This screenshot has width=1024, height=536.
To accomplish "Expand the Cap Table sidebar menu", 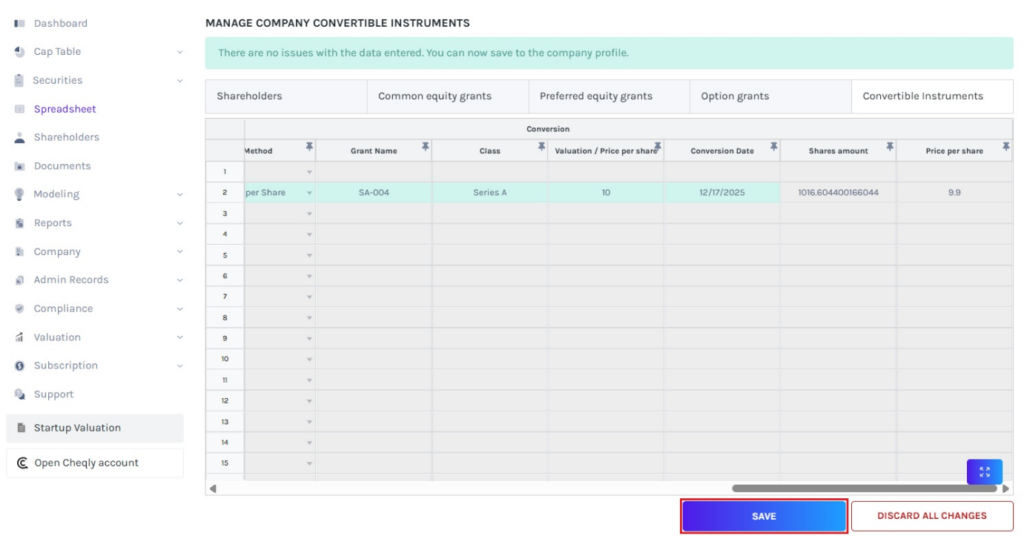I will tap(180, 52).
